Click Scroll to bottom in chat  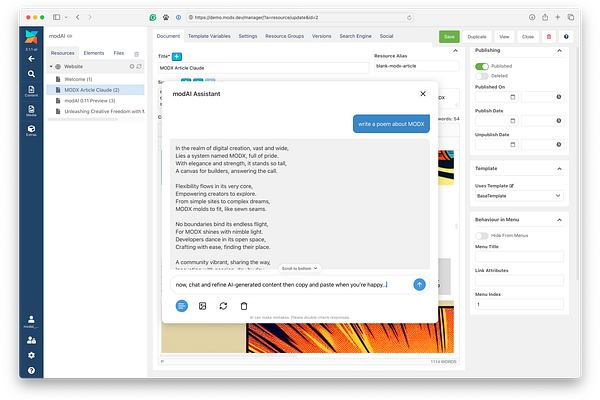tap(300, 268)
